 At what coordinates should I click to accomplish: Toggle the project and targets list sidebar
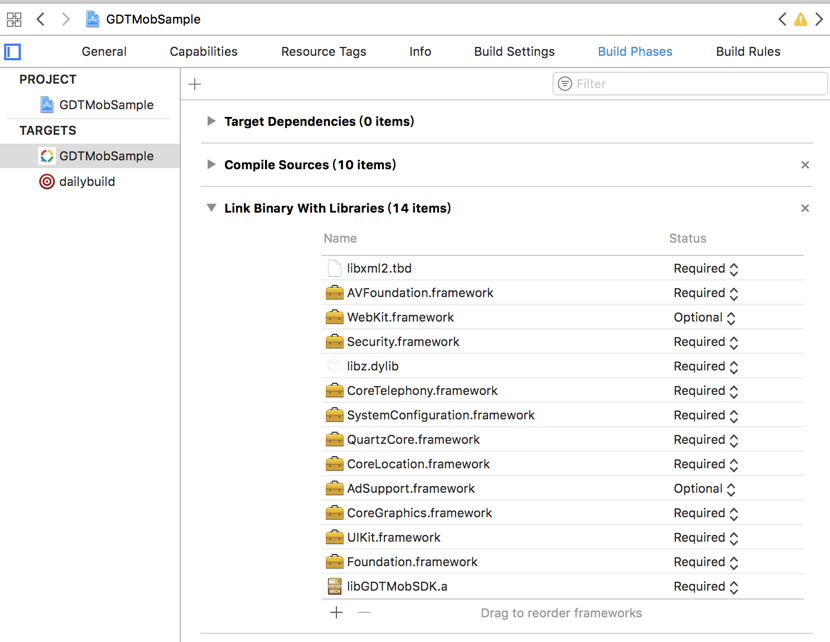pyautogui.click(x=13, y=52)
